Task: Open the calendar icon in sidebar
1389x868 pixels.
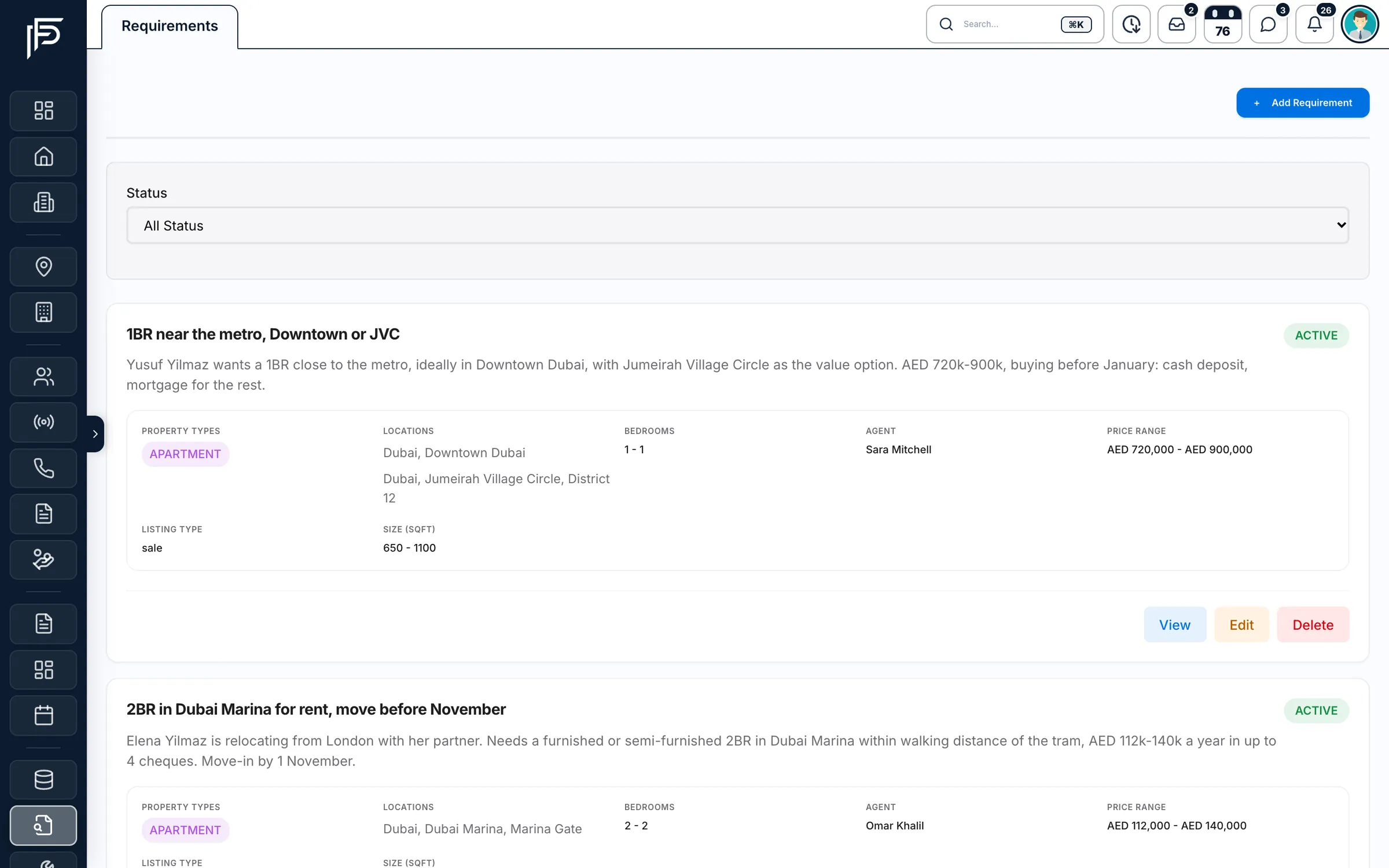Action: (x=43, y=716)
